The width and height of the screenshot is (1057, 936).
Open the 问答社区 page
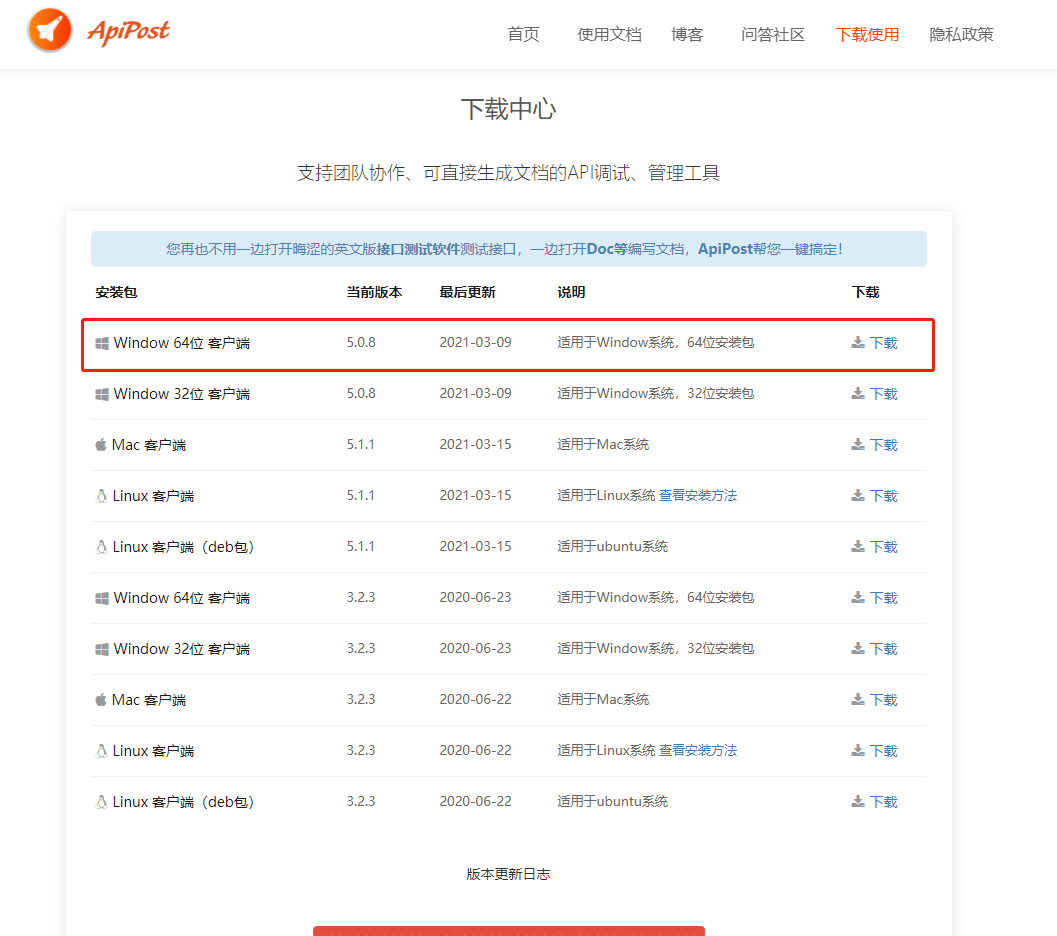772,33
